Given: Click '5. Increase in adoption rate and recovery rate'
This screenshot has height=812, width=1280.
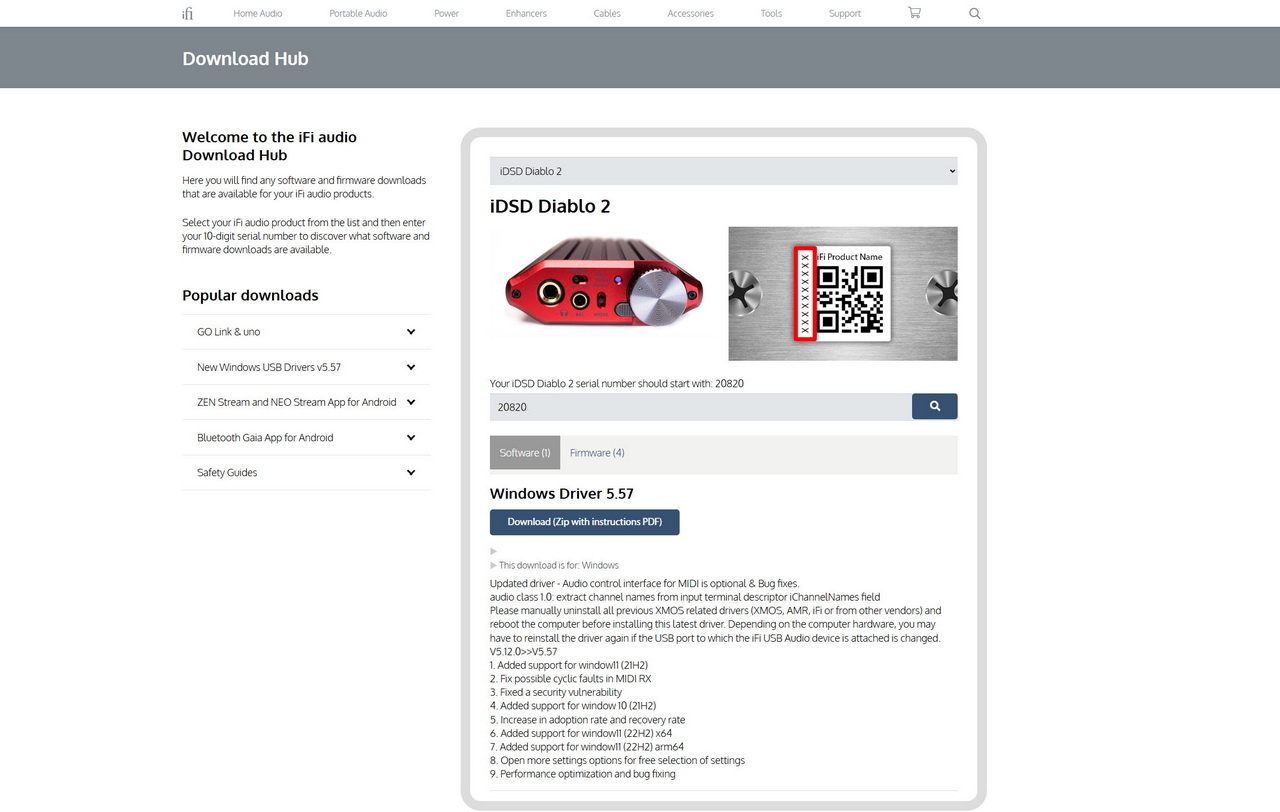Looking at the screenshot, I should [587, 720].
